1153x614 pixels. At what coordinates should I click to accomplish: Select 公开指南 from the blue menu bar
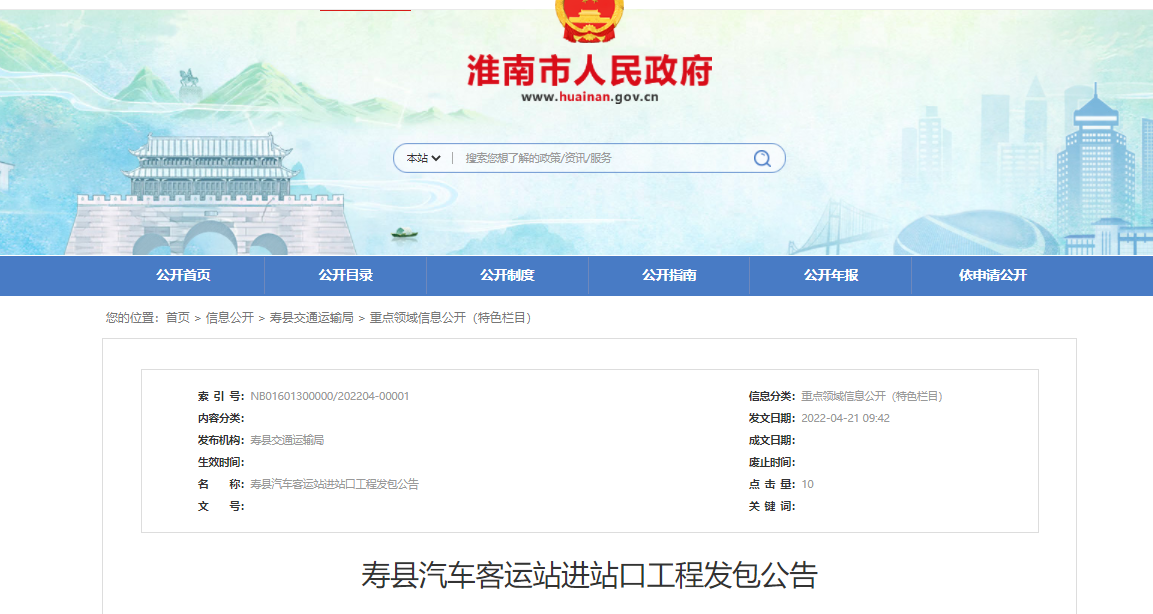pos(669,275)
